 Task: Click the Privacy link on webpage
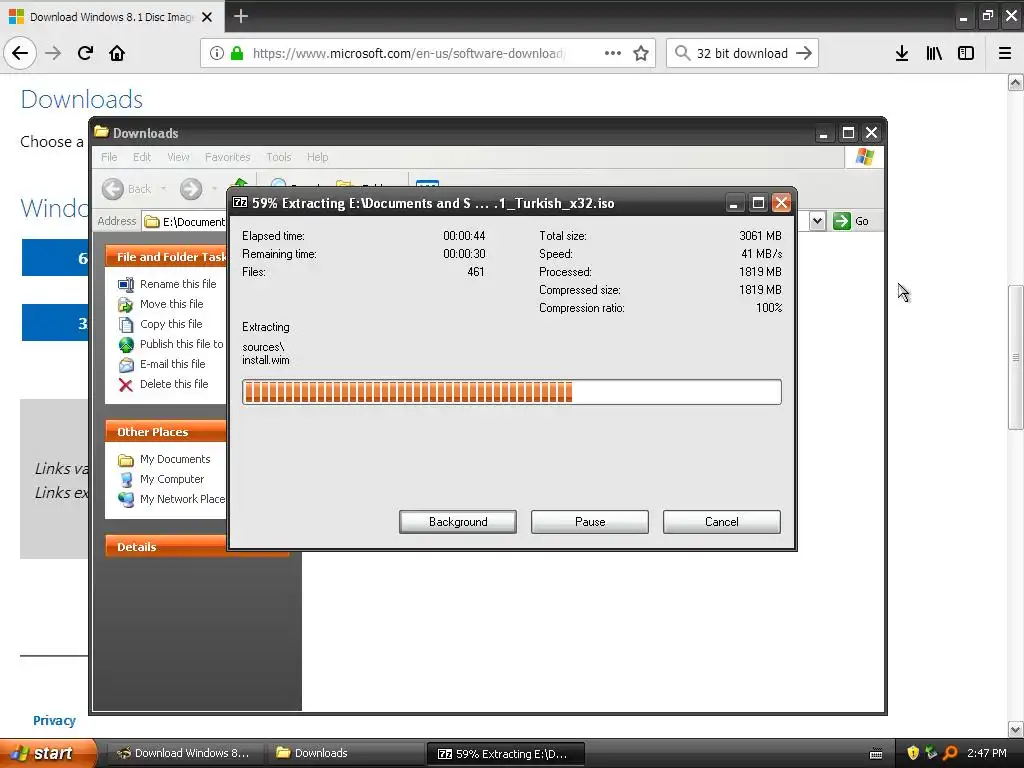point(54,720)
